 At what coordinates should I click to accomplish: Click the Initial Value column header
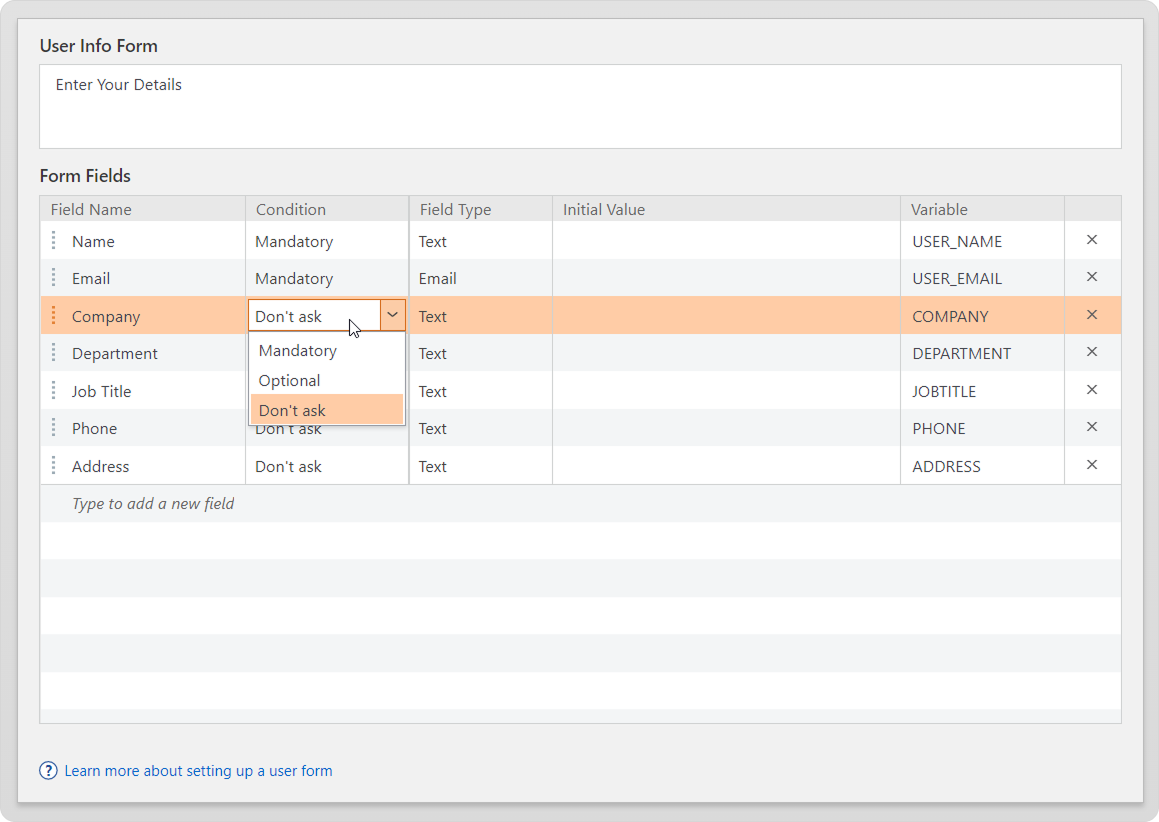[727, 209]
